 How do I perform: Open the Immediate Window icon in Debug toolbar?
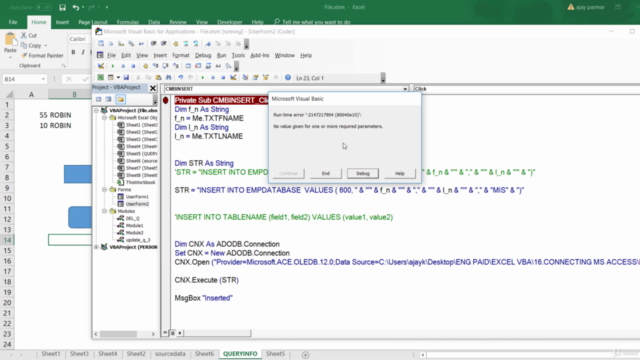(x=198, y=66)
